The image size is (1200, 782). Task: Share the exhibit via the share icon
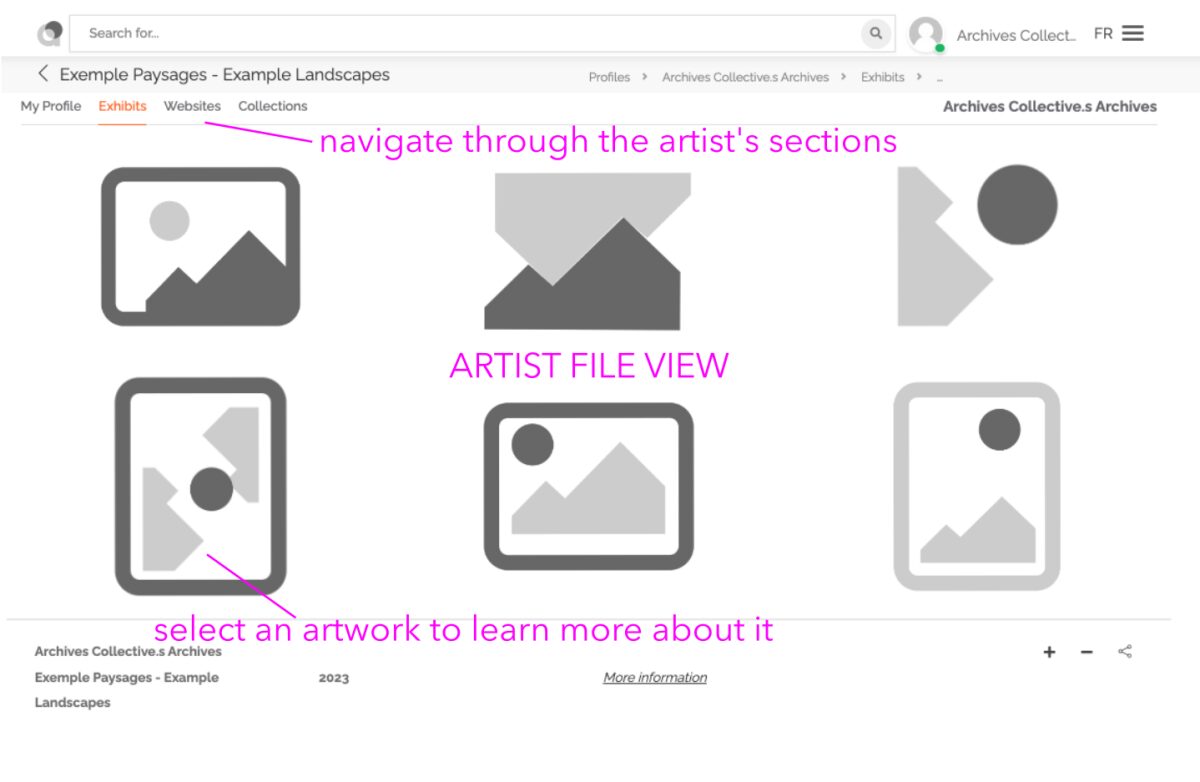pos(1124,651)
